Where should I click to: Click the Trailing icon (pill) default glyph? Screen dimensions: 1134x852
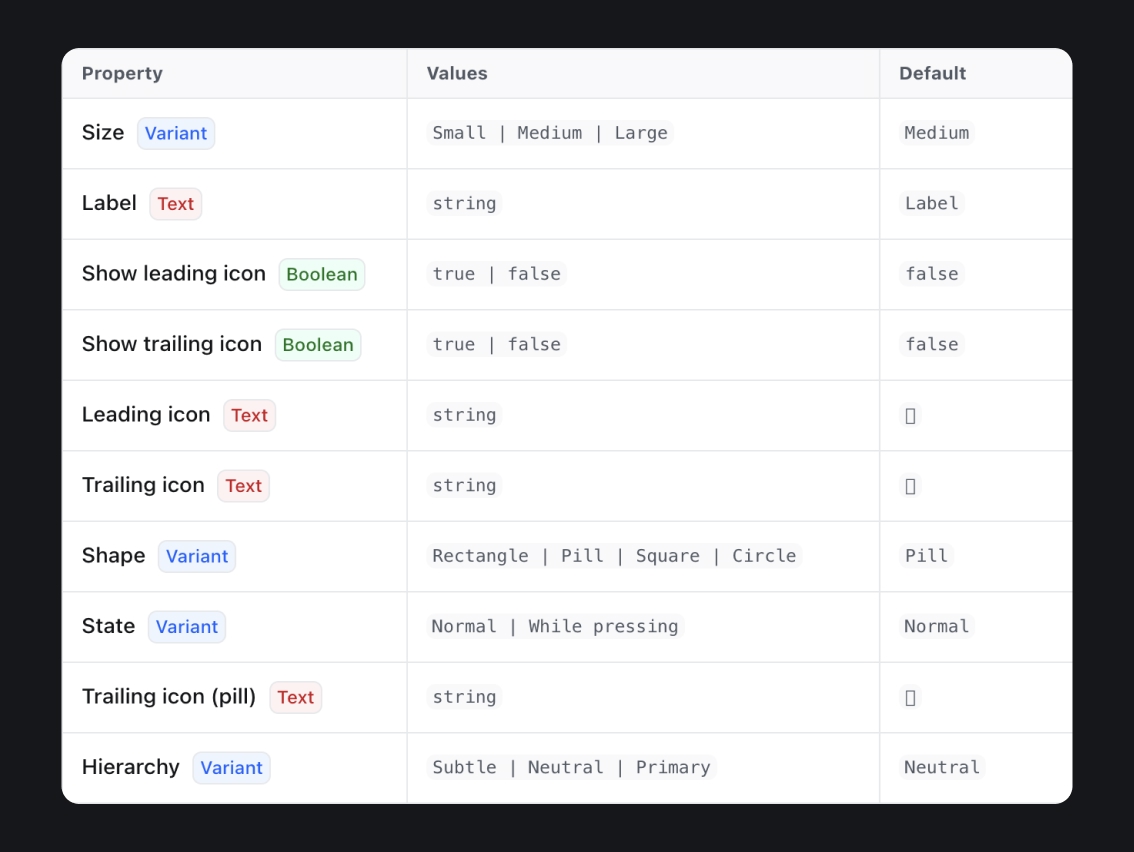pyautogui.click(x=910, y=697)
